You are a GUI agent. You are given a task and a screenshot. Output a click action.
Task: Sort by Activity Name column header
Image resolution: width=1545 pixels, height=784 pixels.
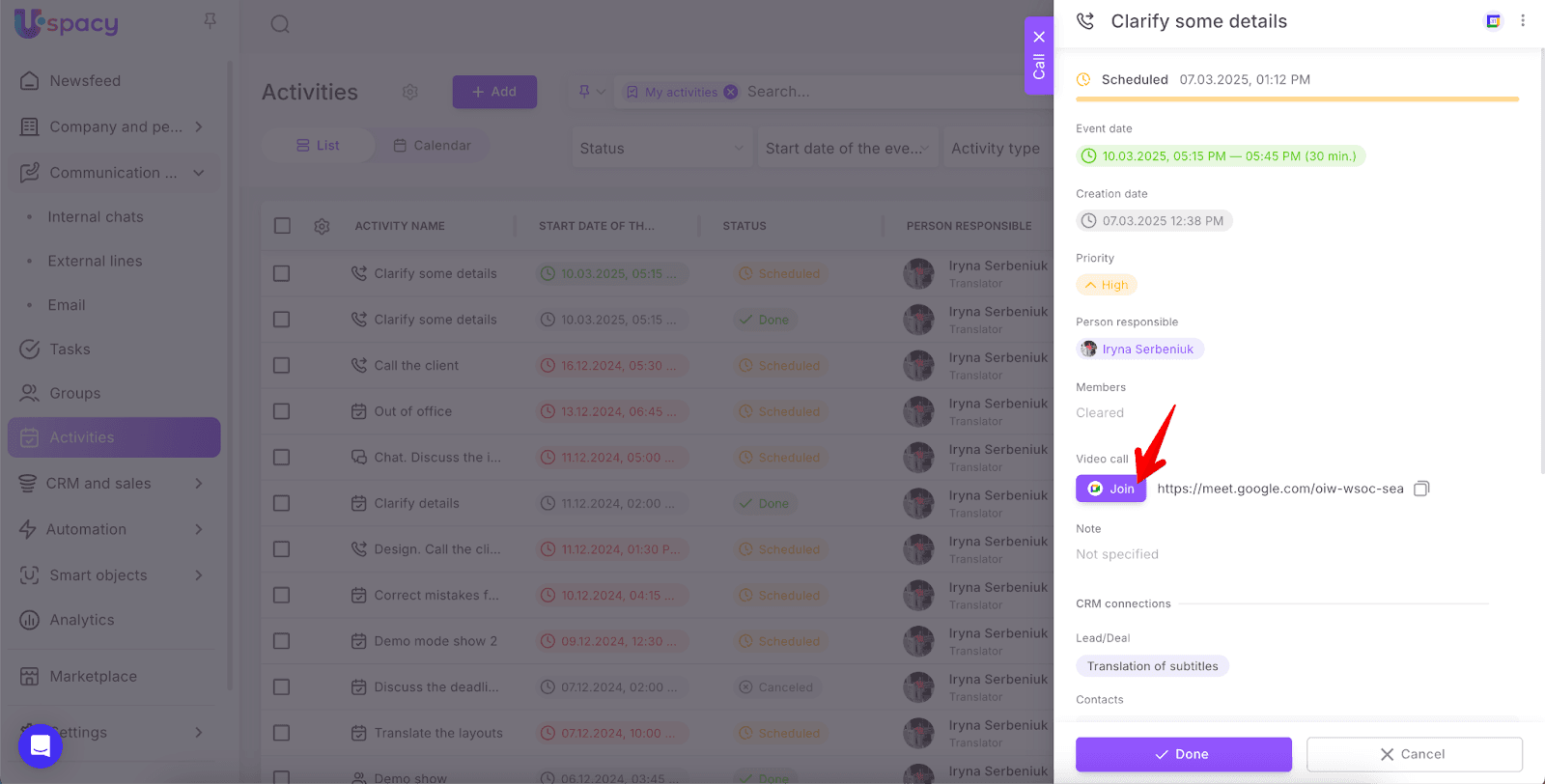click(400, 226)
